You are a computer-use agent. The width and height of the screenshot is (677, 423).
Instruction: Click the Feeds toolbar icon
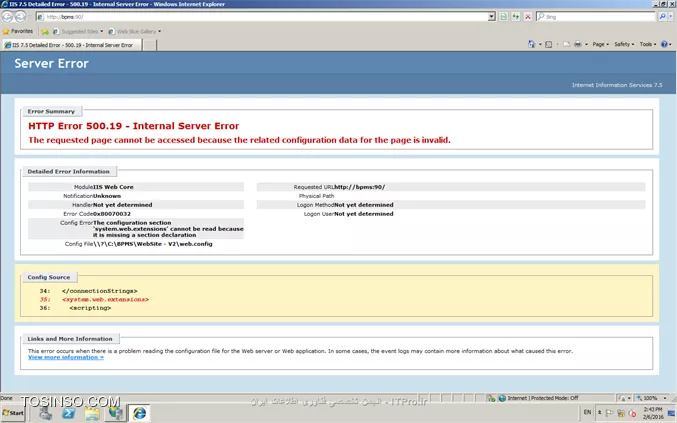coord(548,44)
